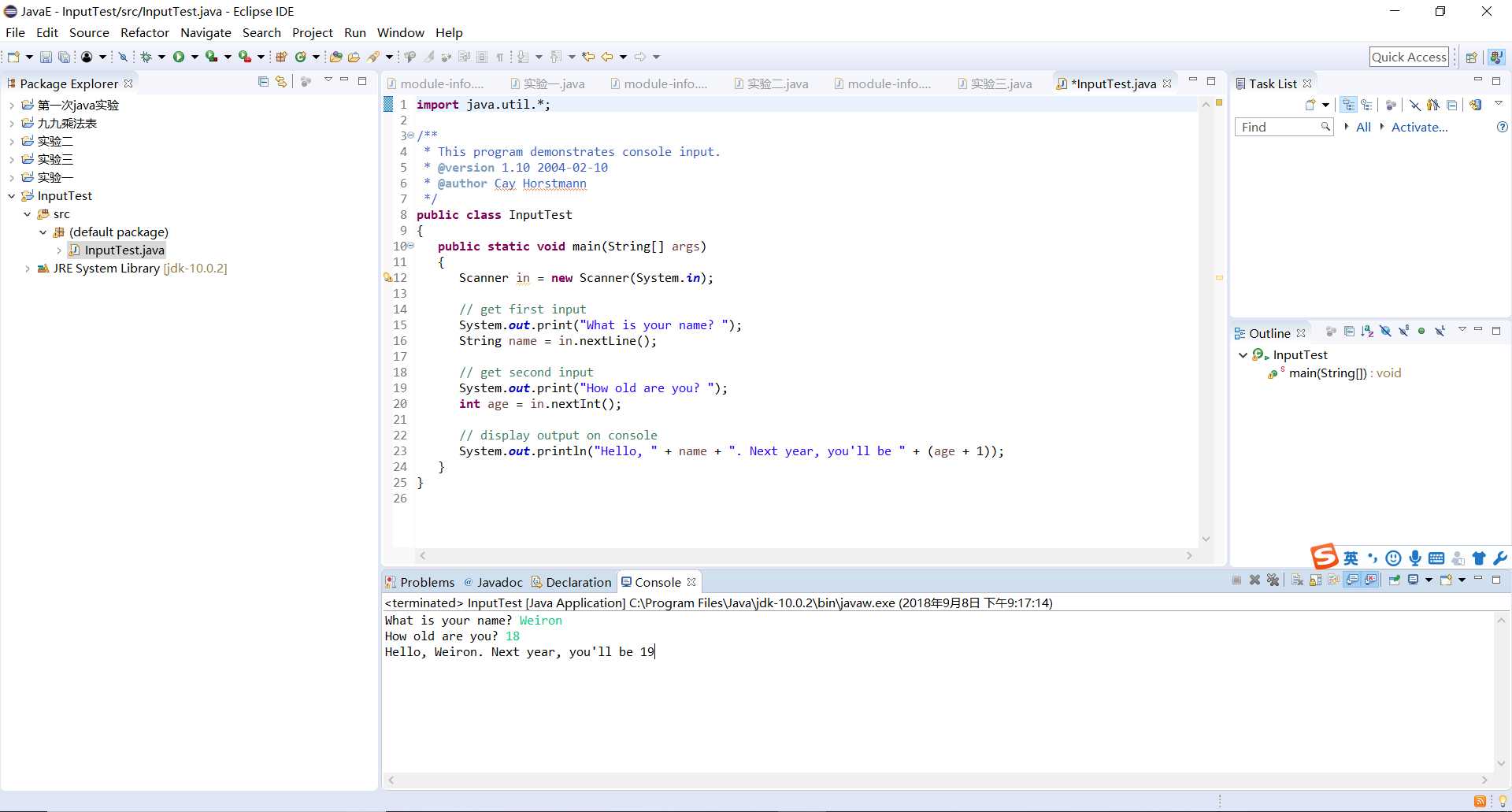
Task: Switch to the Declaration tab
Action: [x=571, y=582]
